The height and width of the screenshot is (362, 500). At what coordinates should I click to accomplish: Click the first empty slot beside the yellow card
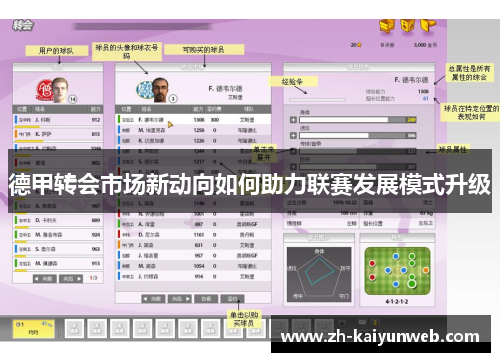pos(74,328)
